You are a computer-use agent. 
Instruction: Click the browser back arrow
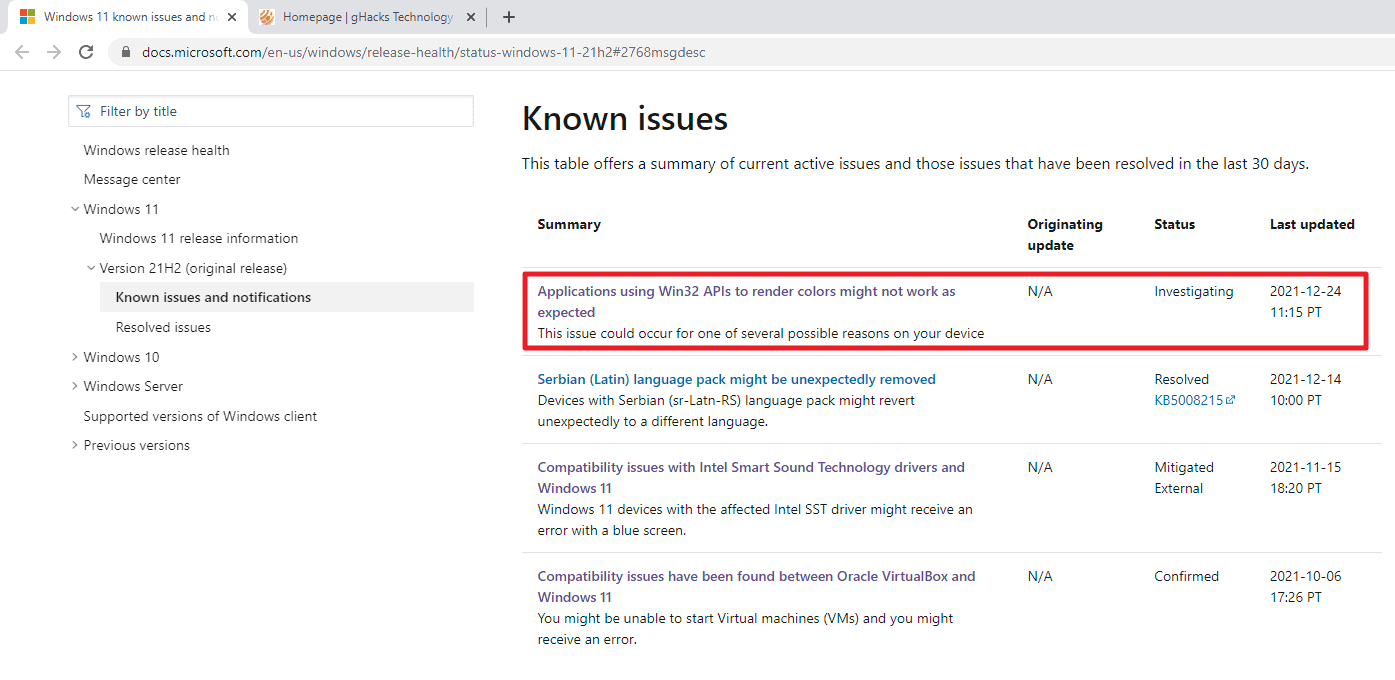tap(21, 52)
